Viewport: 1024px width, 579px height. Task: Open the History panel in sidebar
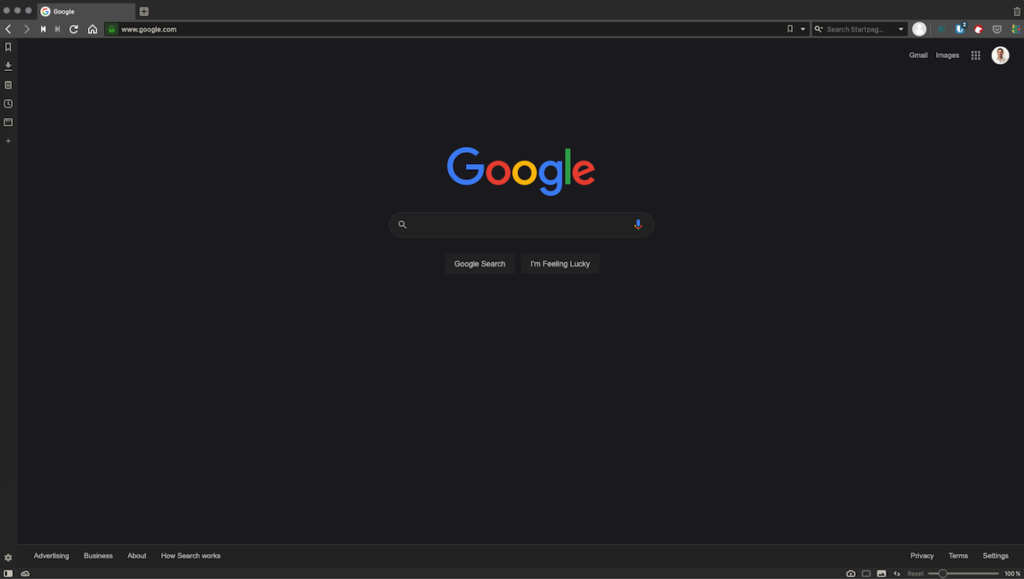(8, 104)
